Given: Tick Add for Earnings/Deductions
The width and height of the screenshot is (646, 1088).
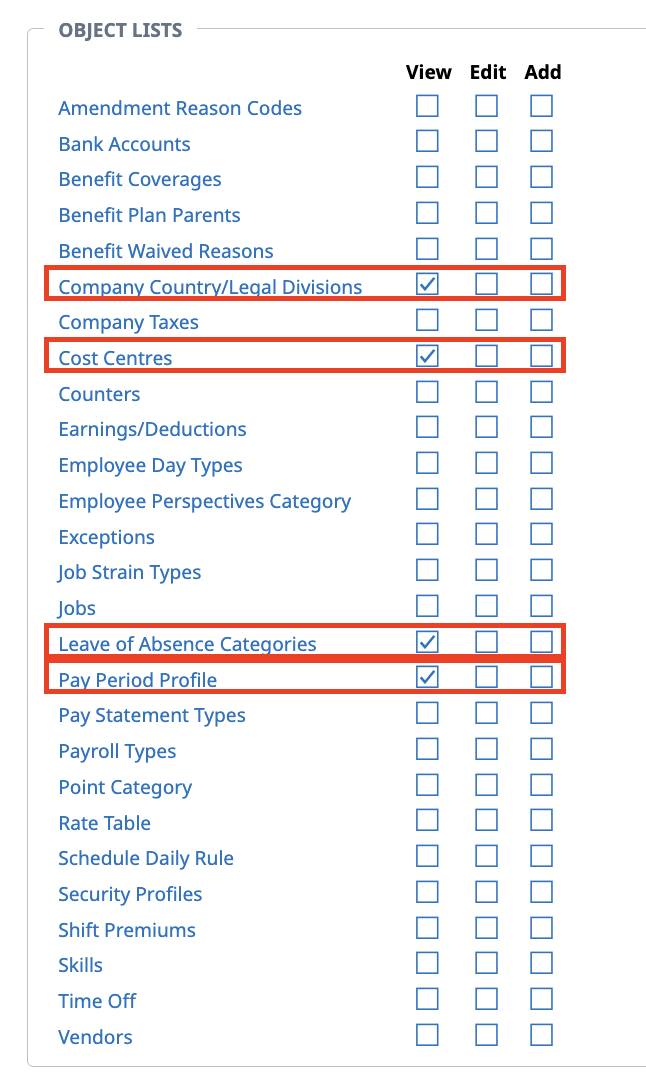Looking at the screenshot, I should [541, 427].
